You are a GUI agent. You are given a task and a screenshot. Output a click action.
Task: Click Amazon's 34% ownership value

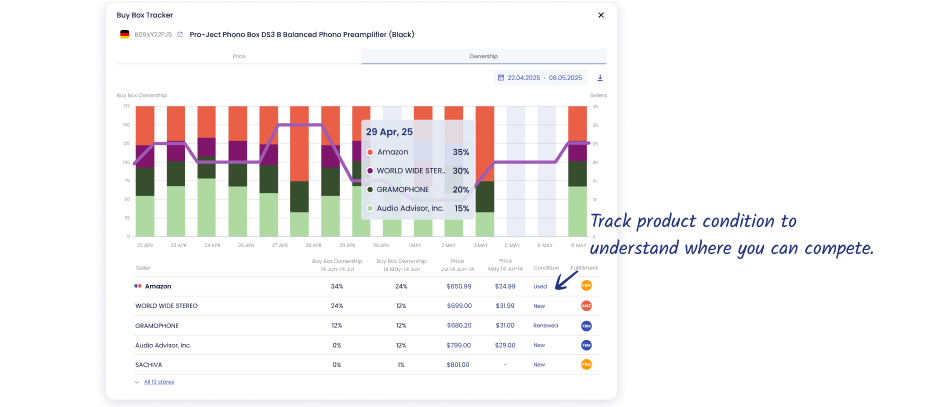[337, 287]
